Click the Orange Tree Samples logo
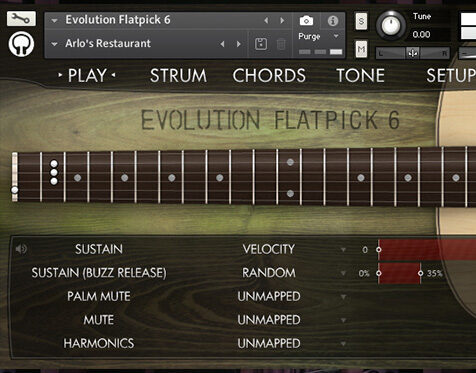Screen dimensions: 476x373 coord(21,44)
